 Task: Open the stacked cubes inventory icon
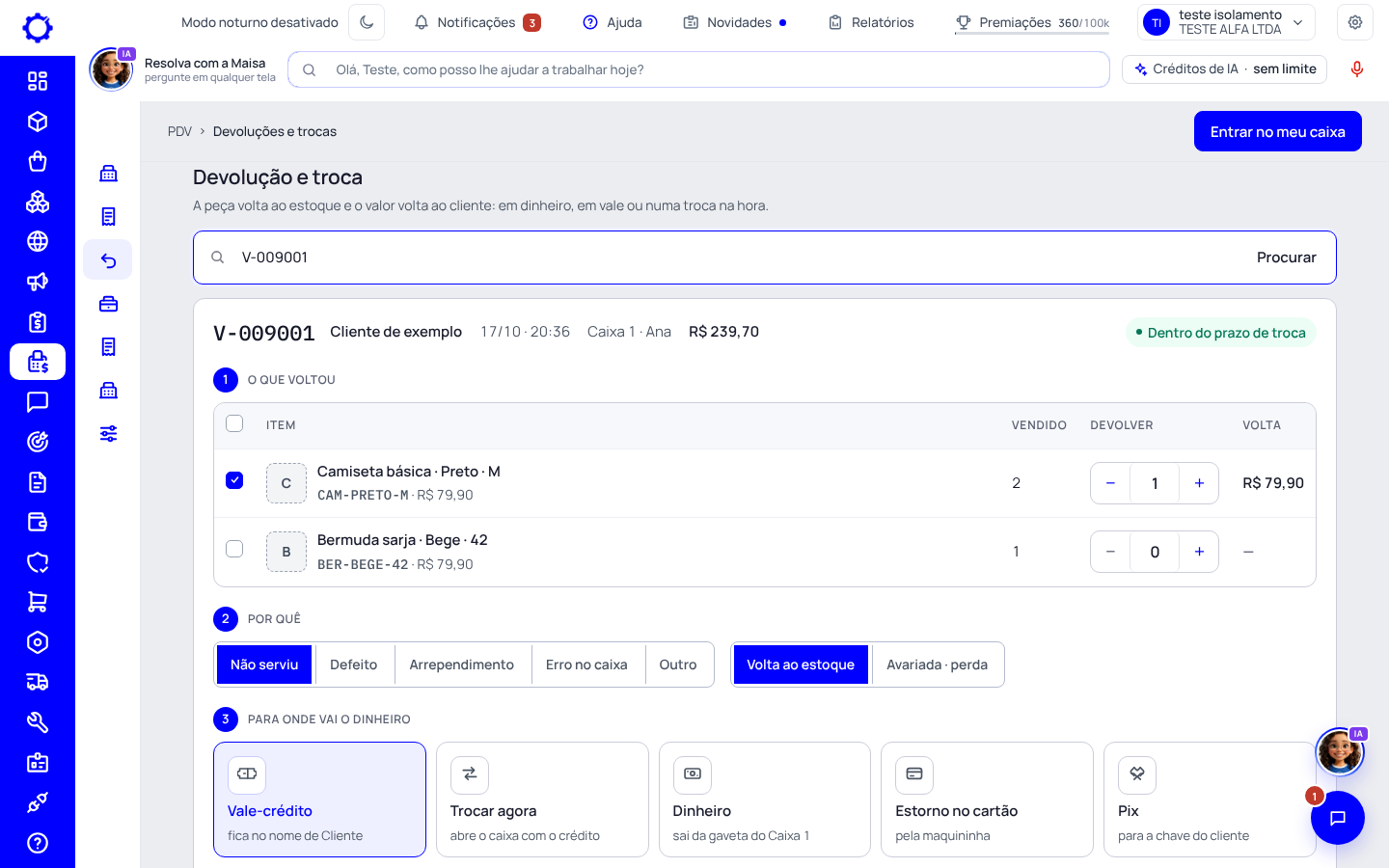coord(38,202)
